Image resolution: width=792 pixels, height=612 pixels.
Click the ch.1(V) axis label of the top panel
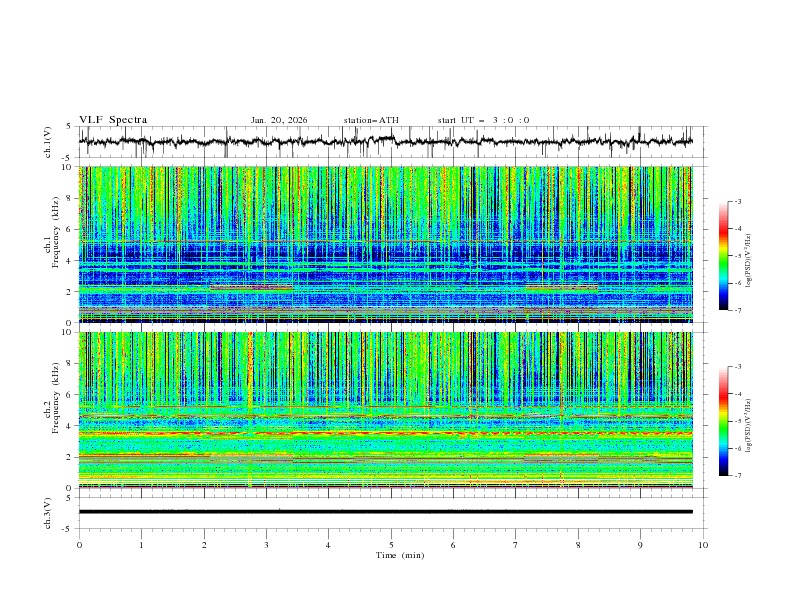(x=50, y=141)
